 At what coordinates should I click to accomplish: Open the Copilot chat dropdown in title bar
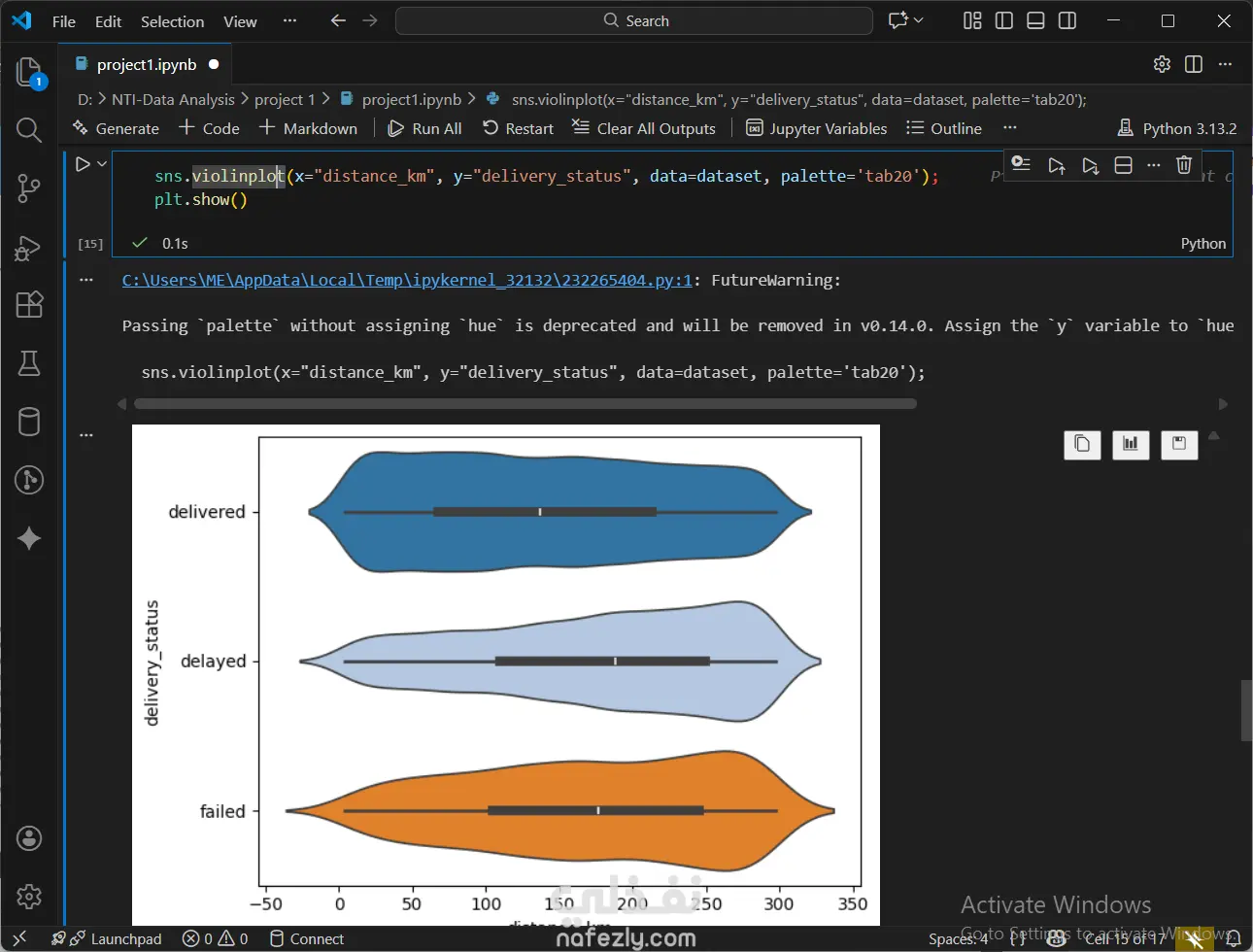[x=918, y=20]
